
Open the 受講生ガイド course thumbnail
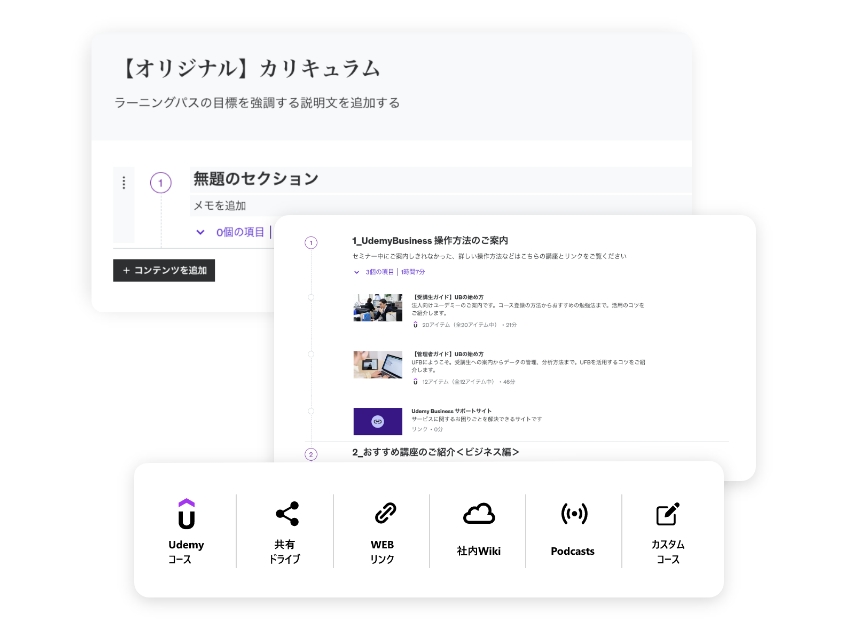378,307
